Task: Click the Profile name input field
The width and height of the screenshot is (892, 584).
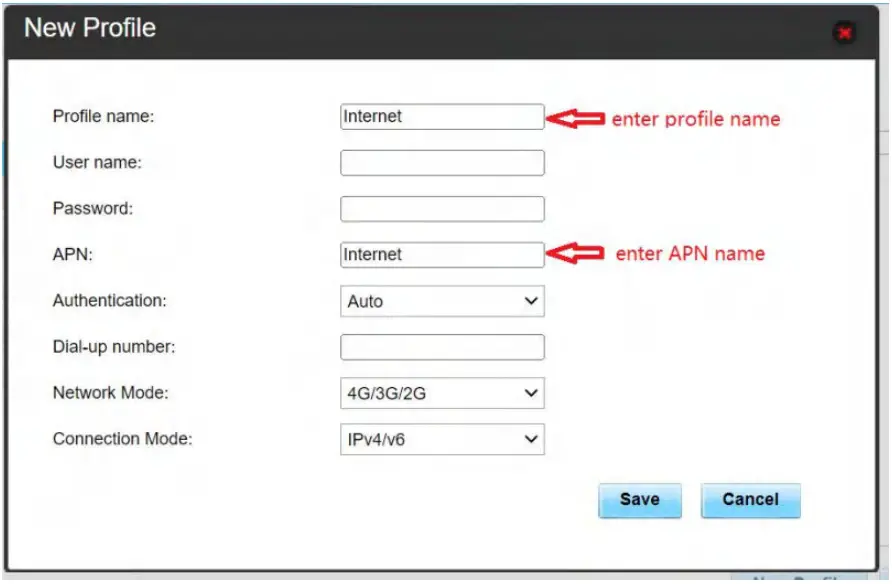Action: coord(442,117)
